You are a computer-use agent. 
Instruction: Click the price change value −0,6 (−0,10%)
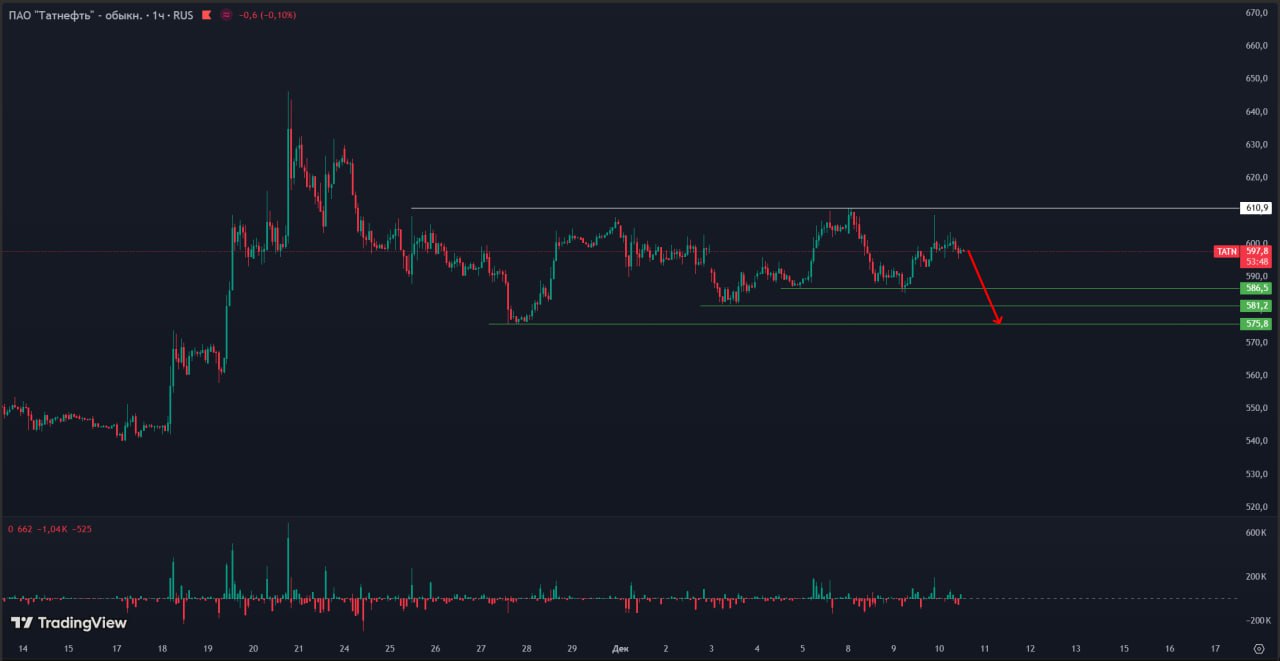[267, 15]
